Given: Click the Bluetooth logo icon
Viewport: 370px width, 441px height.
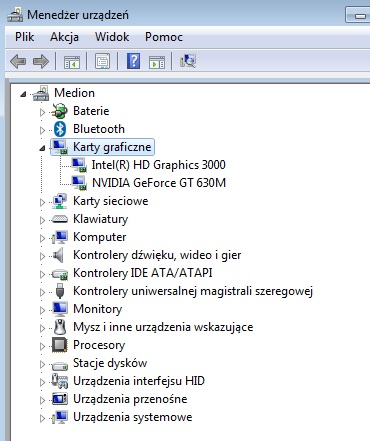Looking at the screenshot, I should pyautogui.click(x=60, y=129).
